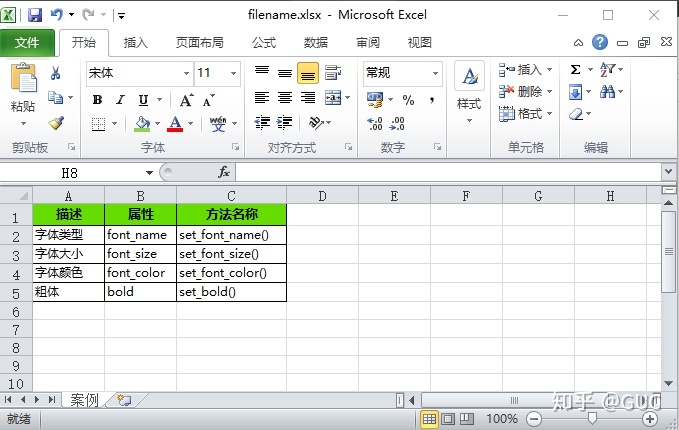Select the 案例 sheet tab

point(84,400)
